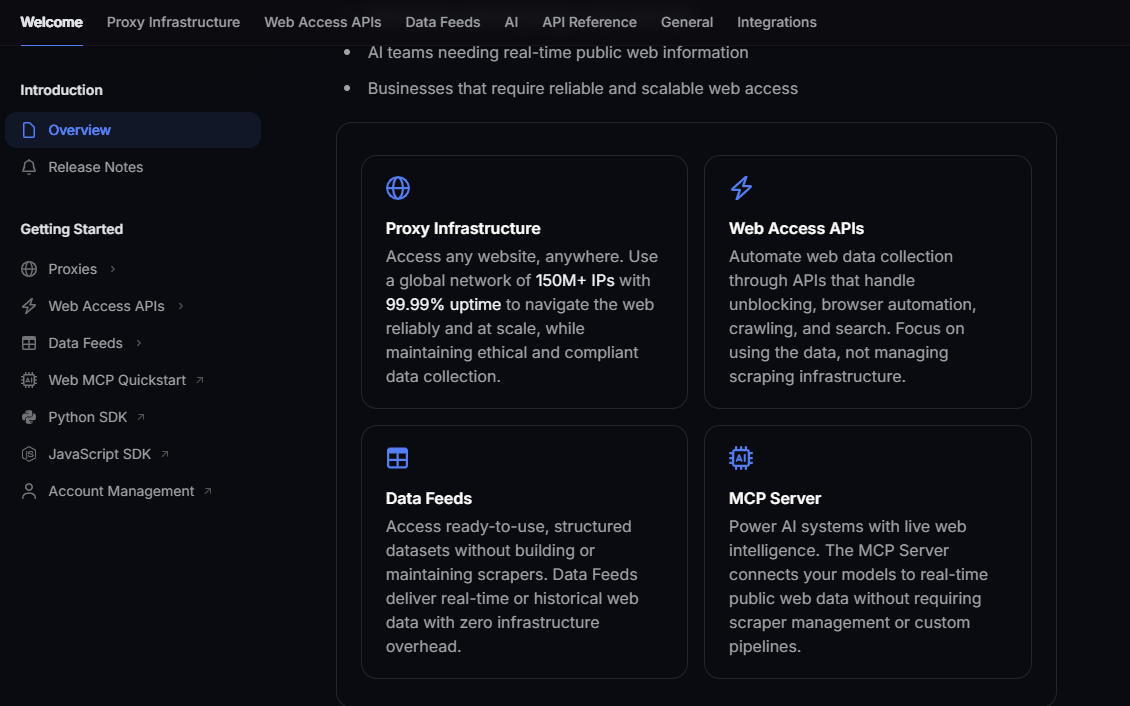Click the JavaScript icon beside JavaScript SDK
The width and height of the screenshot is (1130, 706).
(30, 454)
